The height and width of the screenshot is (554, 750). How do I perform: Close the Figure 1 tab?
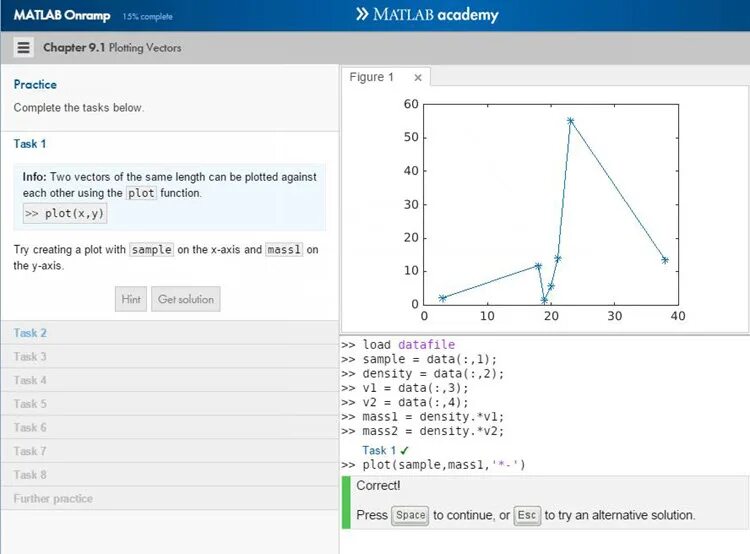point(418,78)
